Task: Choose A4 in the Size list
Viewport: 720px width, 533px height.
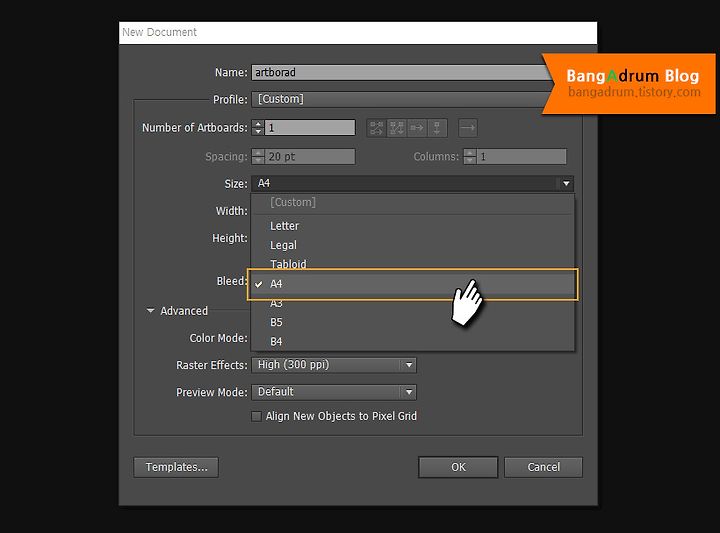Action: [412, 284]
